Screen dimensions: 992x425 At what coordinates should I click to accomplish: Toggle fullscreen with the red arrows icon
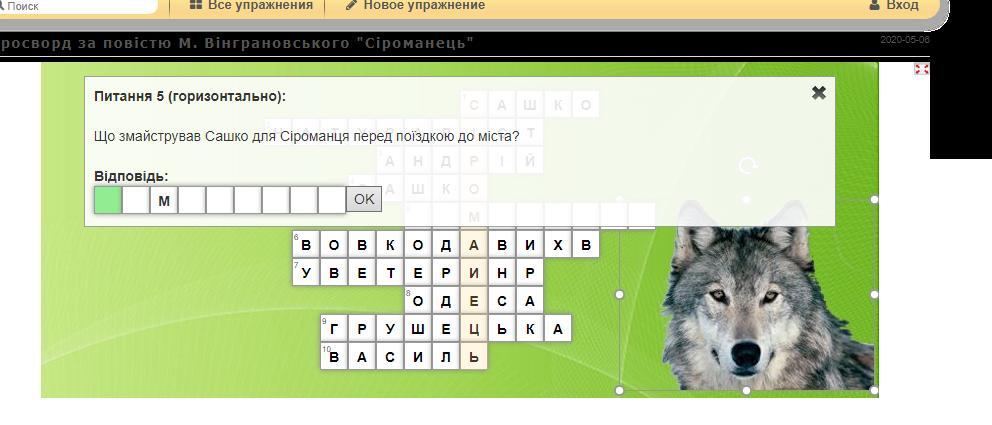[921, 69]
